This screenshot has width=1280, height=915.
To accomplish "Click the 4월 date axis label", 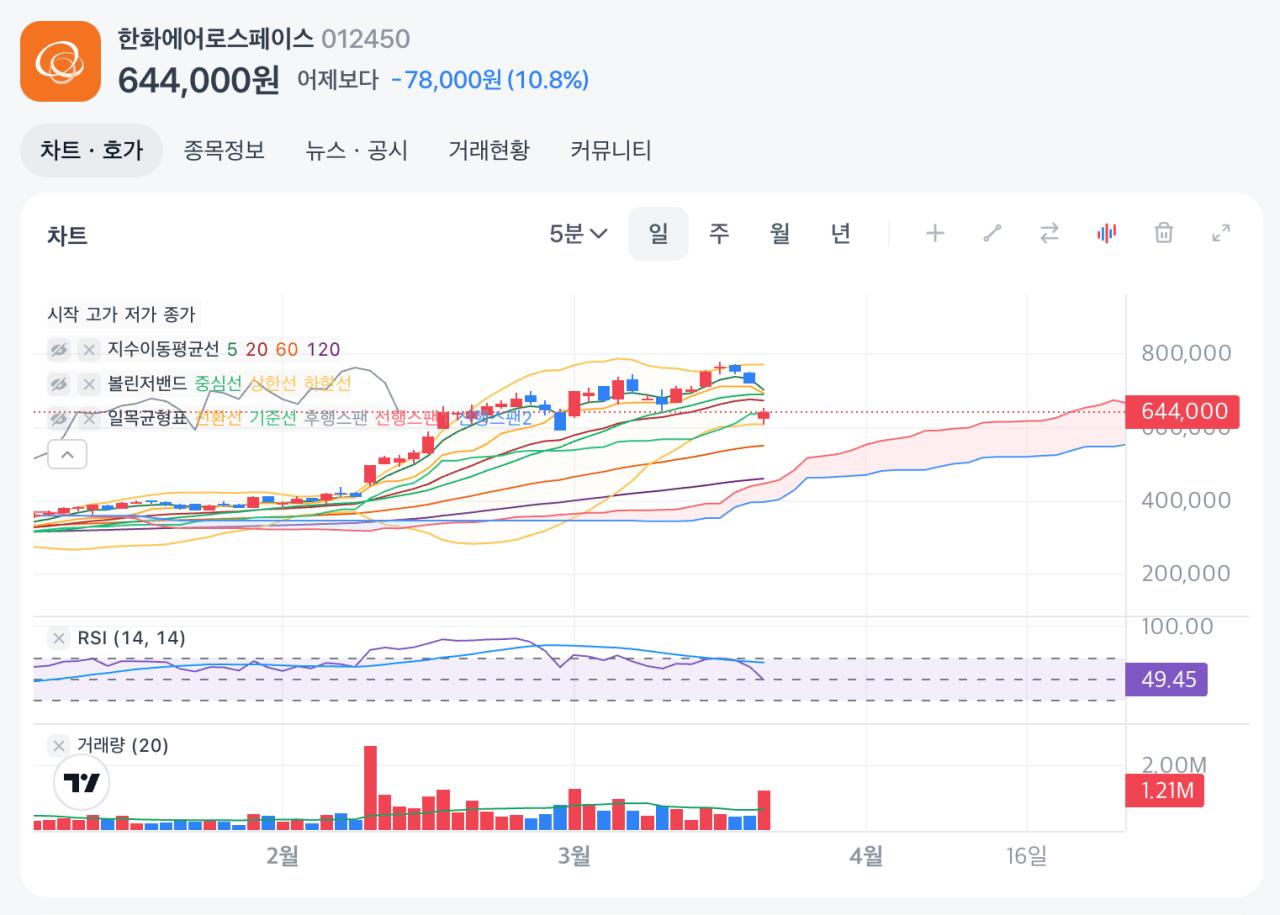I will 866,855.
